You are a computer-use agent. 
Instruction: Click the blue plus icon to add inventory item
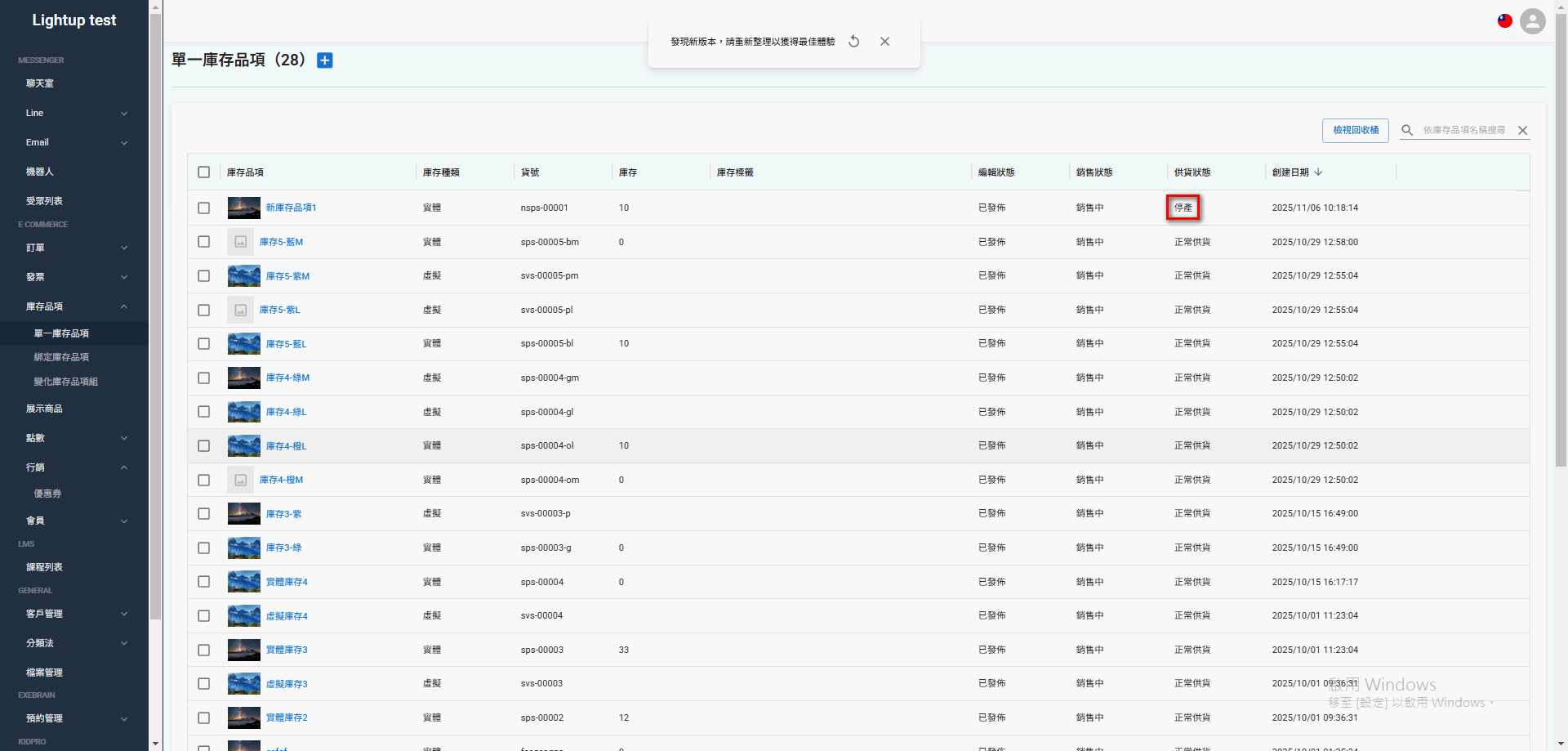click(x=324, y=60)
